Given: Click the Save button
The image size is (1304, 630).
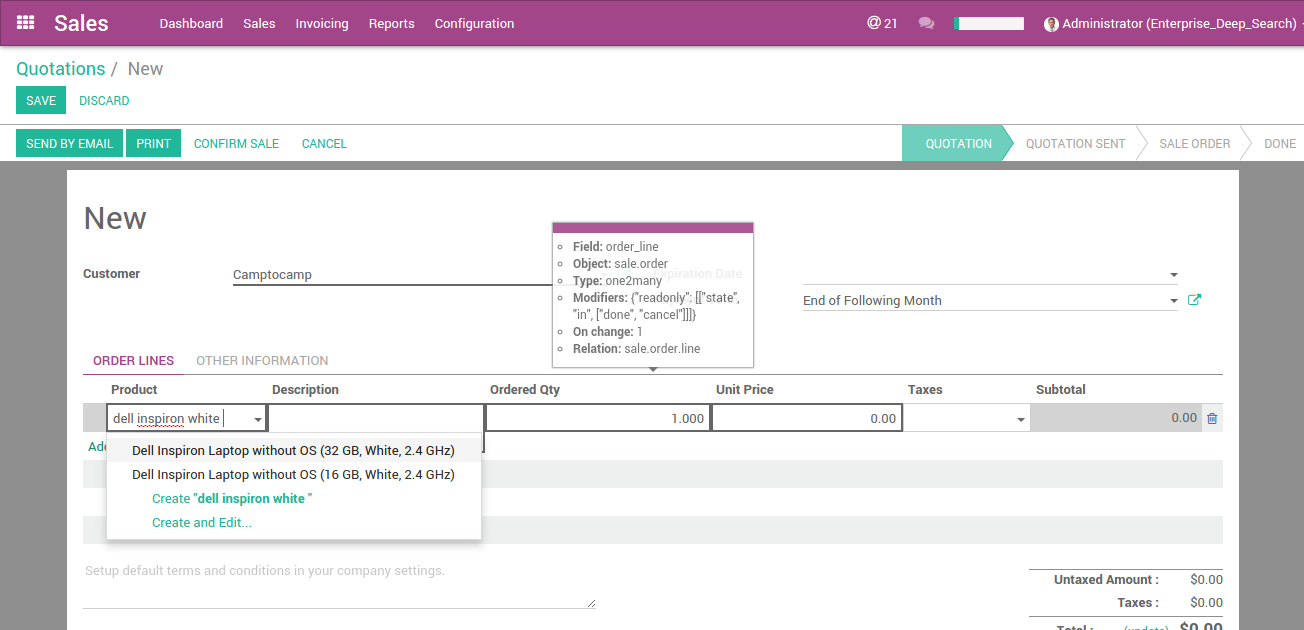Looking at the screenshot, I should [x=41, y=100].
